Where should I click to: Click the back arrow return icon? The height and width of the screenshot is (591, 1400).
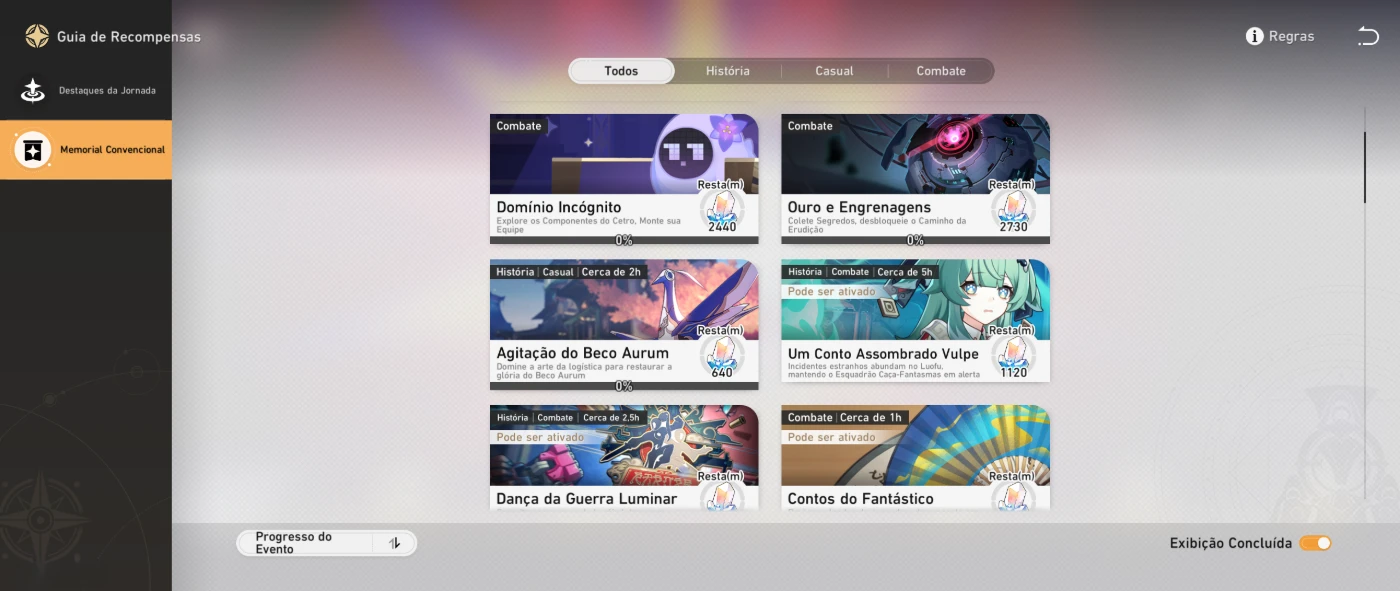1367,36
